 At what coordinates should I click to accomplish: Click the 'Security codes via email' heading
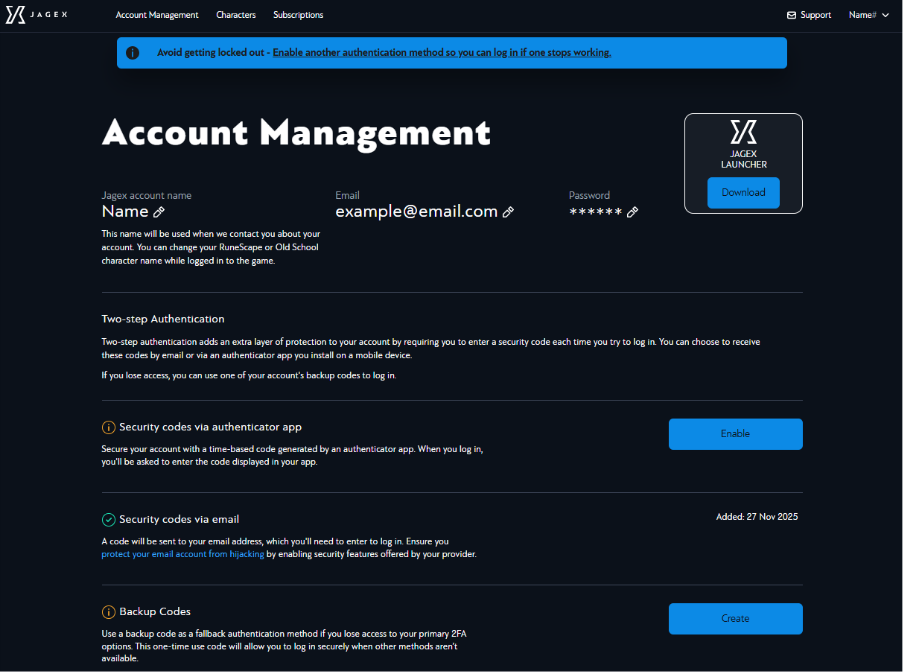pyautogui.click(x=179, y=519)
